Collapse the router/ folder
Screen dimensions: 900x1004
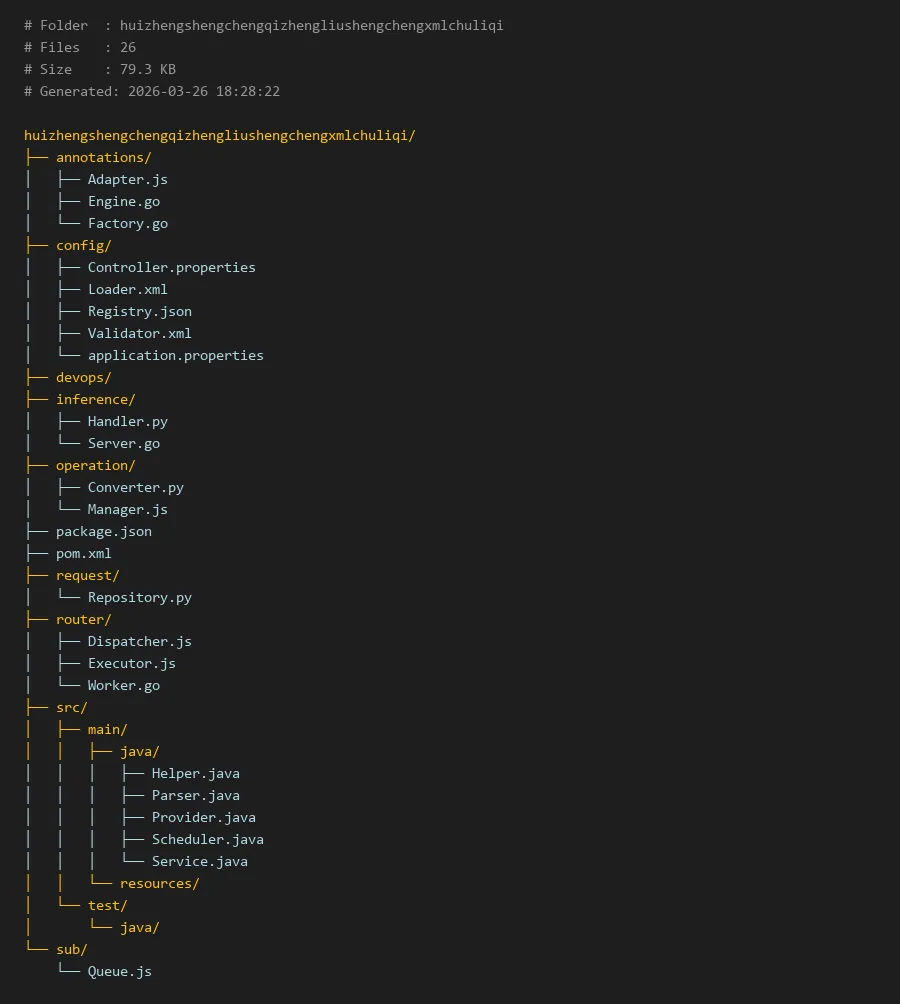83,619
